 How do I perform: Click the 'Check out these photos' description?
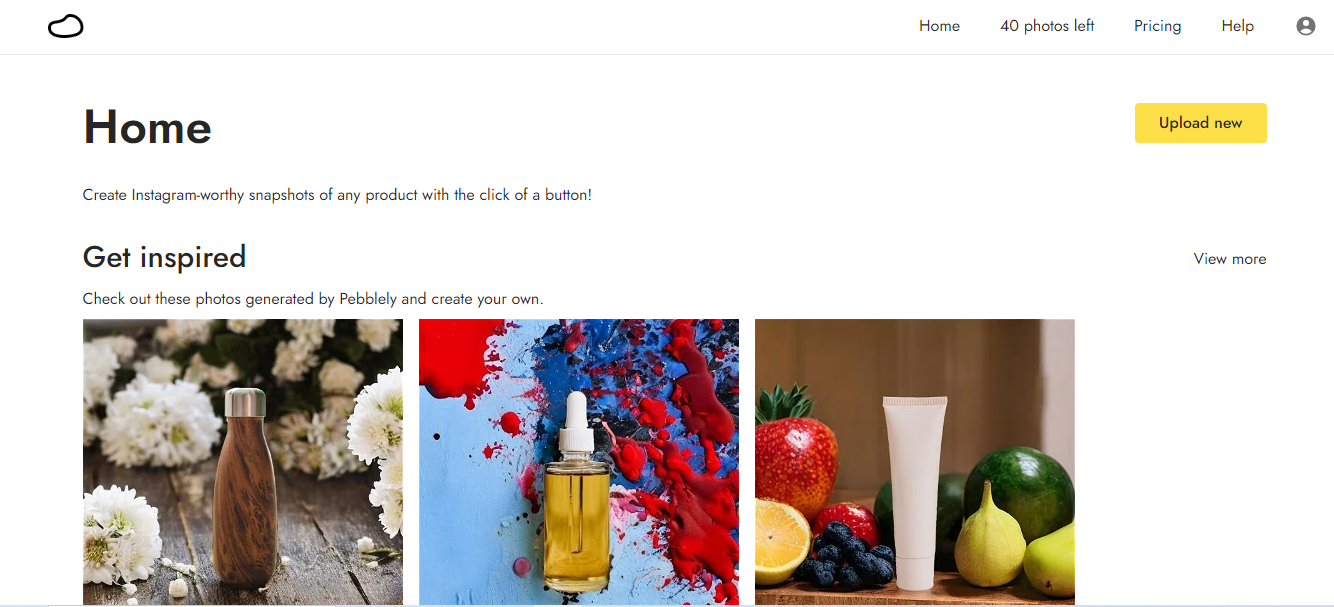pos(313,299)
